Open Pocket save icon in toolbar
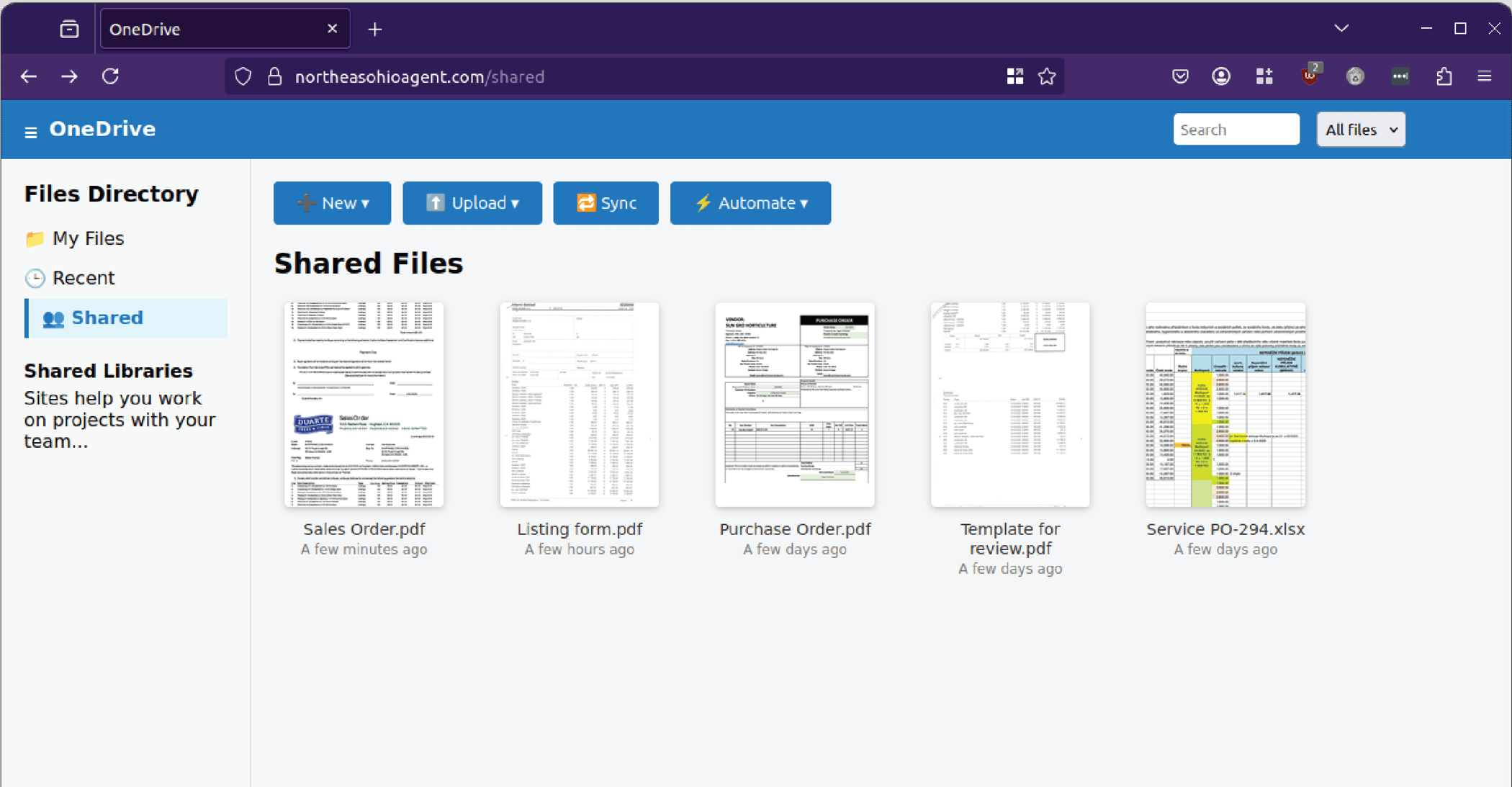Viewport: 1512px width, 787px height. [x=1180, y=76]
